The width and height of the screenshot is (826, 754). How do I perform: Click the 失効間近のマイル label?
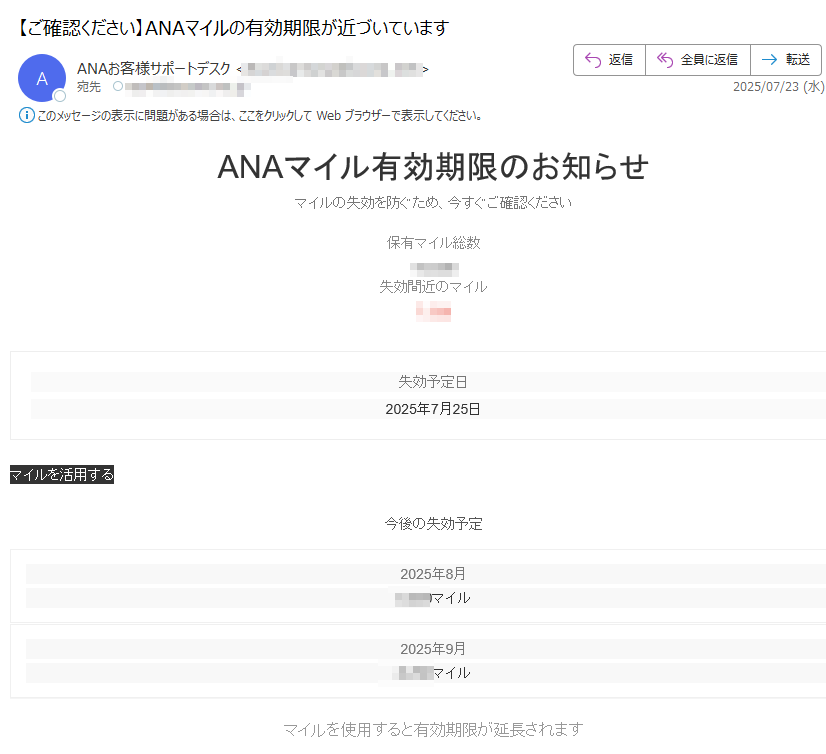pos(434,287)
